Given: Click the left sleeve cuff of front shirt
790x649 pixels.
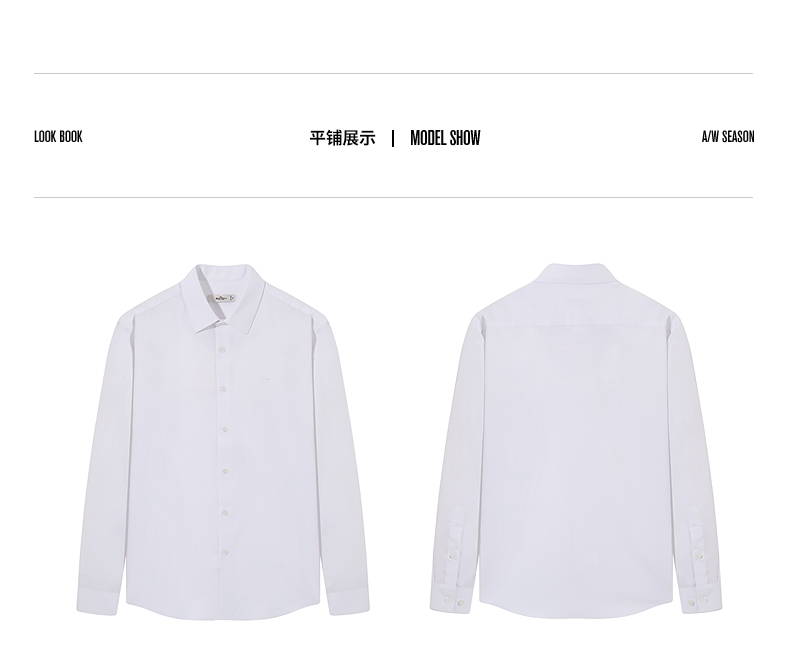Looking at the screenshot, I should click(98, 600).
